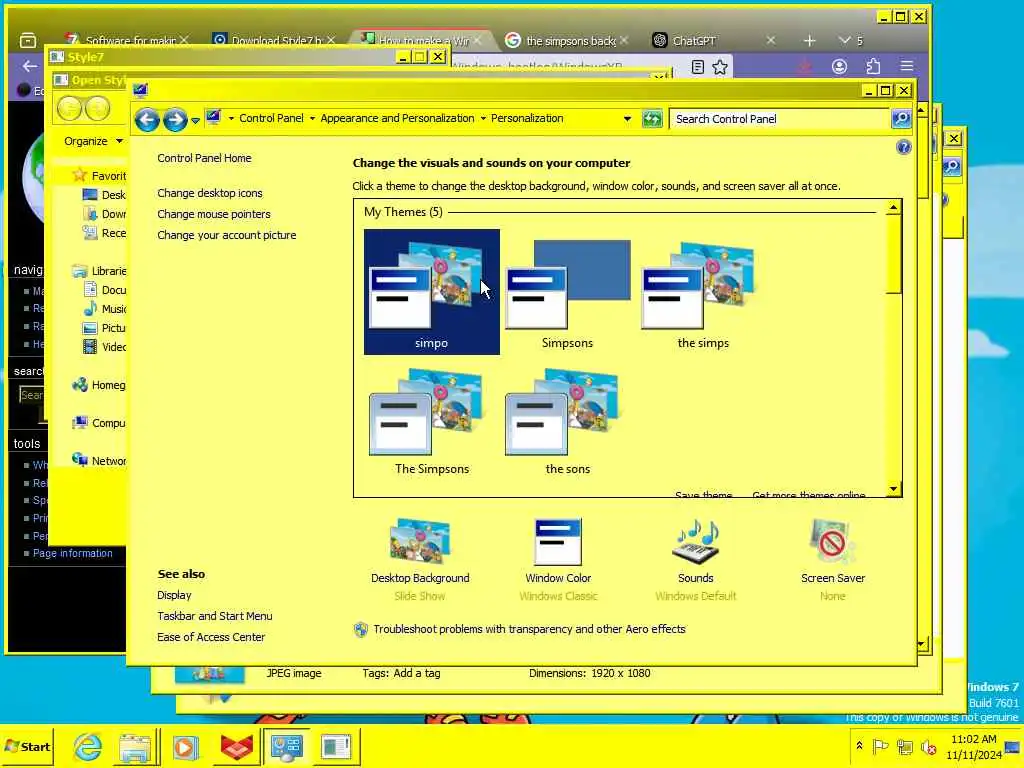Open browser hamburger menu
This screenshot has height=768, width=1024.
[906, 67]
